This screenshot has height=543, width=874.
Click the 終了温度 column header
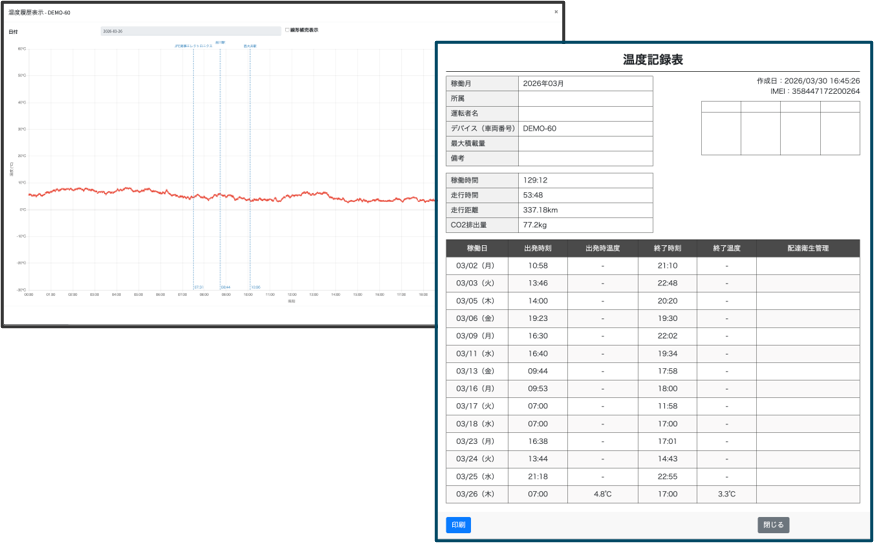click(726, 249)
